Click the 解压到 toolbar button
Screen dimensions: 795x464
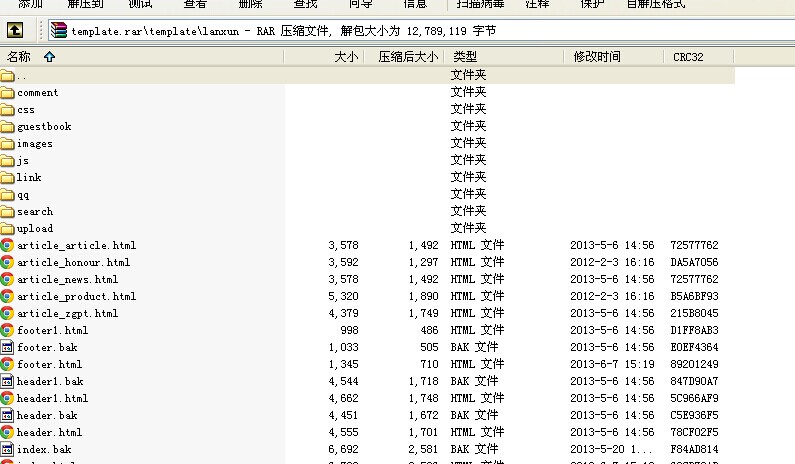[x=85, y=4]
